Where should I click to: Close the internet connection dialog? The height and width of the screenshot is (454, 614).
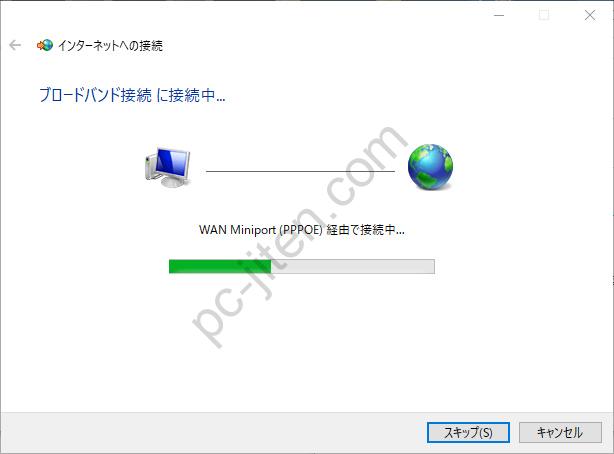tap(590, 15)
